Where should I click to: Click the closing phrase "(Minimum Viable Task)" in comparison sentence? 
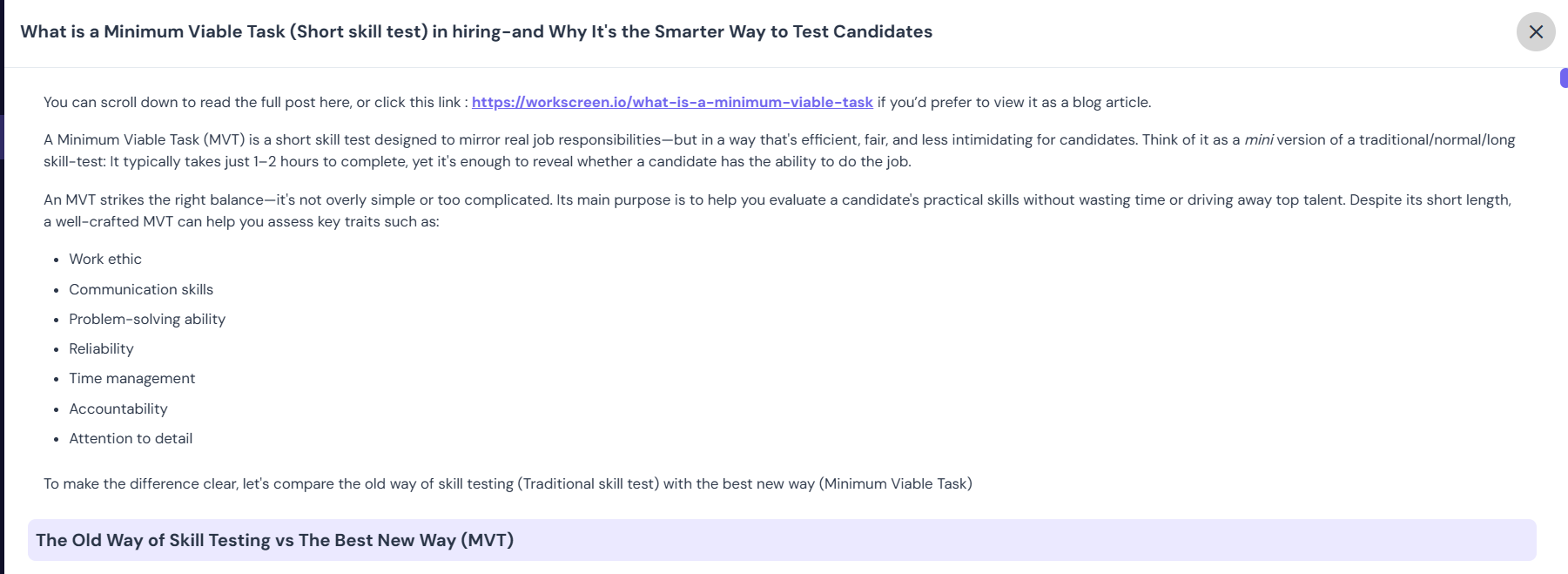[x=896, y=484]
